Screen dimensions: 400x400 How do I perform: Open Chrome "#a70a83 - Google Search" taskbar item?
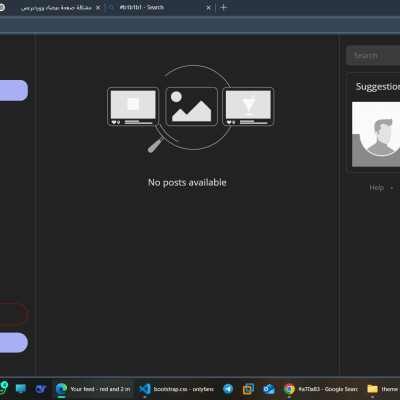[321, 389]
